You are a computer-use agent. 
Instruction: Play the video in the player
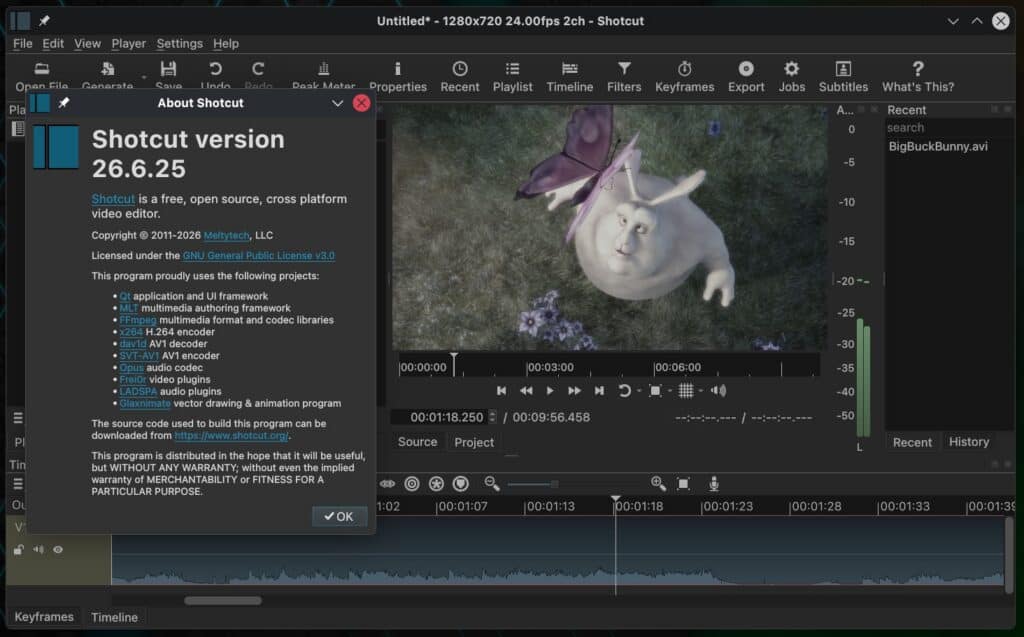pyautogui.click(x=550, y=391)
